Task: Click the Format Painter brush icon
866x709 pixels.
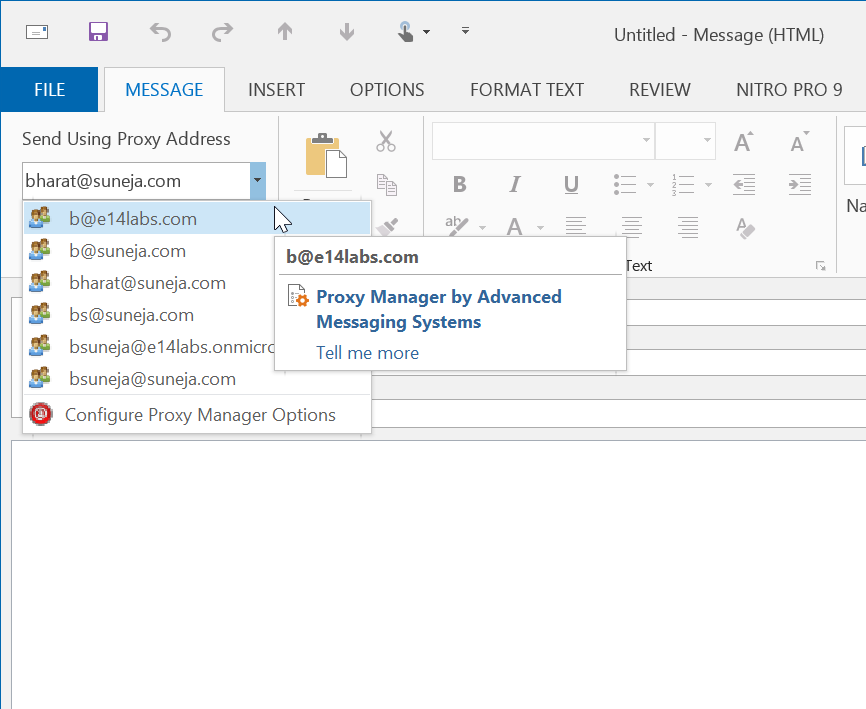Action: point(387,226)
